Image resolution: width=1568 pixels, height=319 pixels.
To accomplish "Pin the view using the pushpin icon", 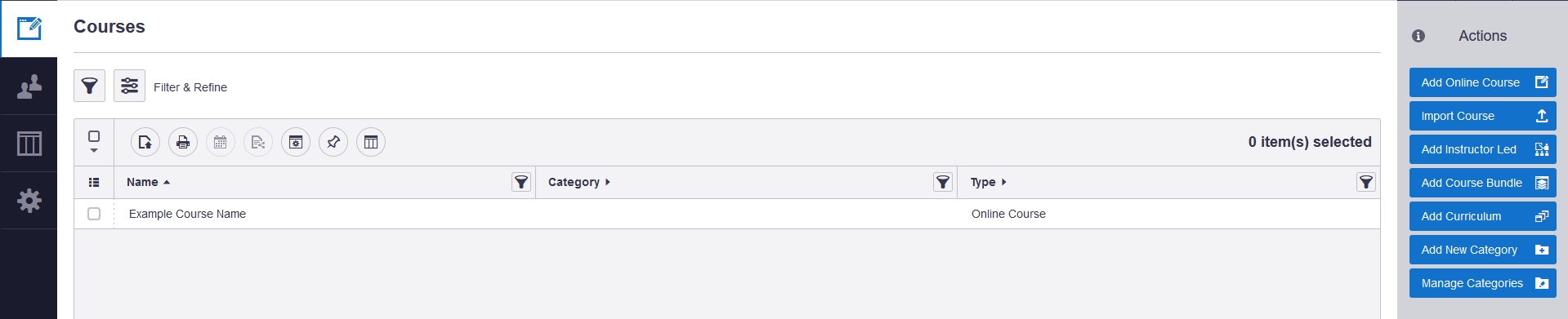I will (x=333, y=142).
